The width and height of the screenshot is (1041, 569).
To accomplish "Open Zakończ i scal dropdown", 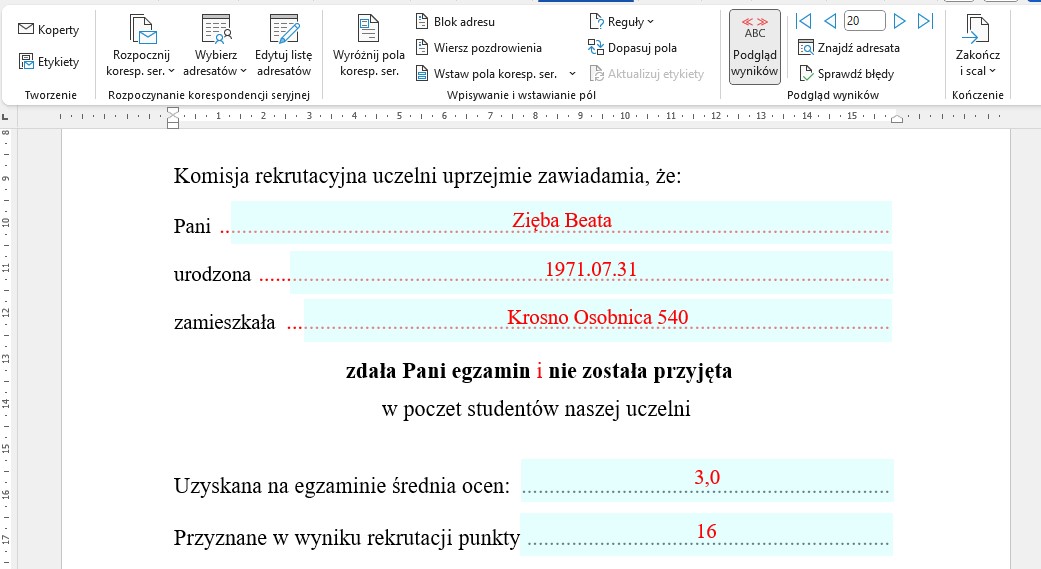I will click(977, 71).
